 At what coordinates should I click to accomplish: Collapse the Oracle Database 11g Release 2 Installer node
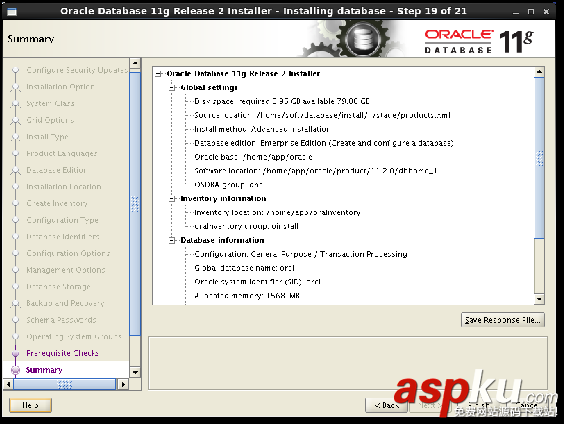pyautogui.click(x=159, y=74)
